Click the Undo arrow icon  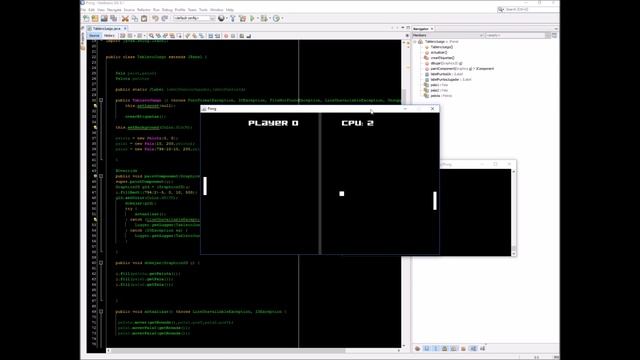(156, 18)
